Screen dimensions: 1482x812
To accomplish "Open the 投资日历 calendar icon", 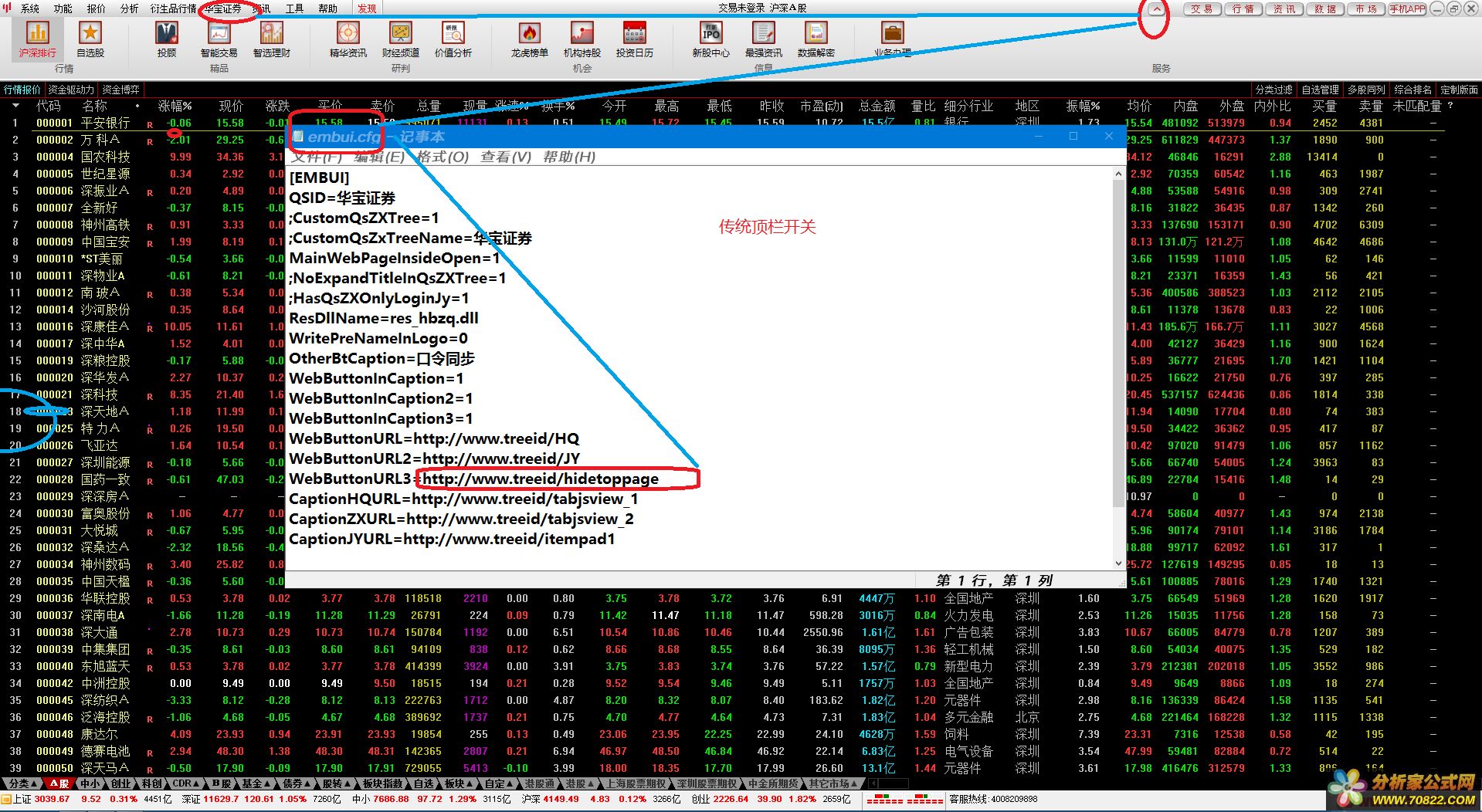I will 635,39.
